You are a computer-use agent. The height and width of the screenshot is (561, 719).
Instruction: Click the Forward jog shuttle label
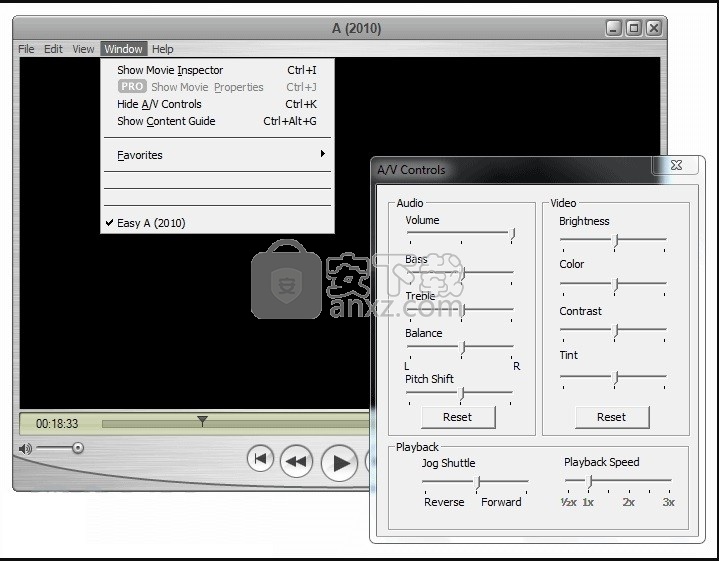[501, 502]
